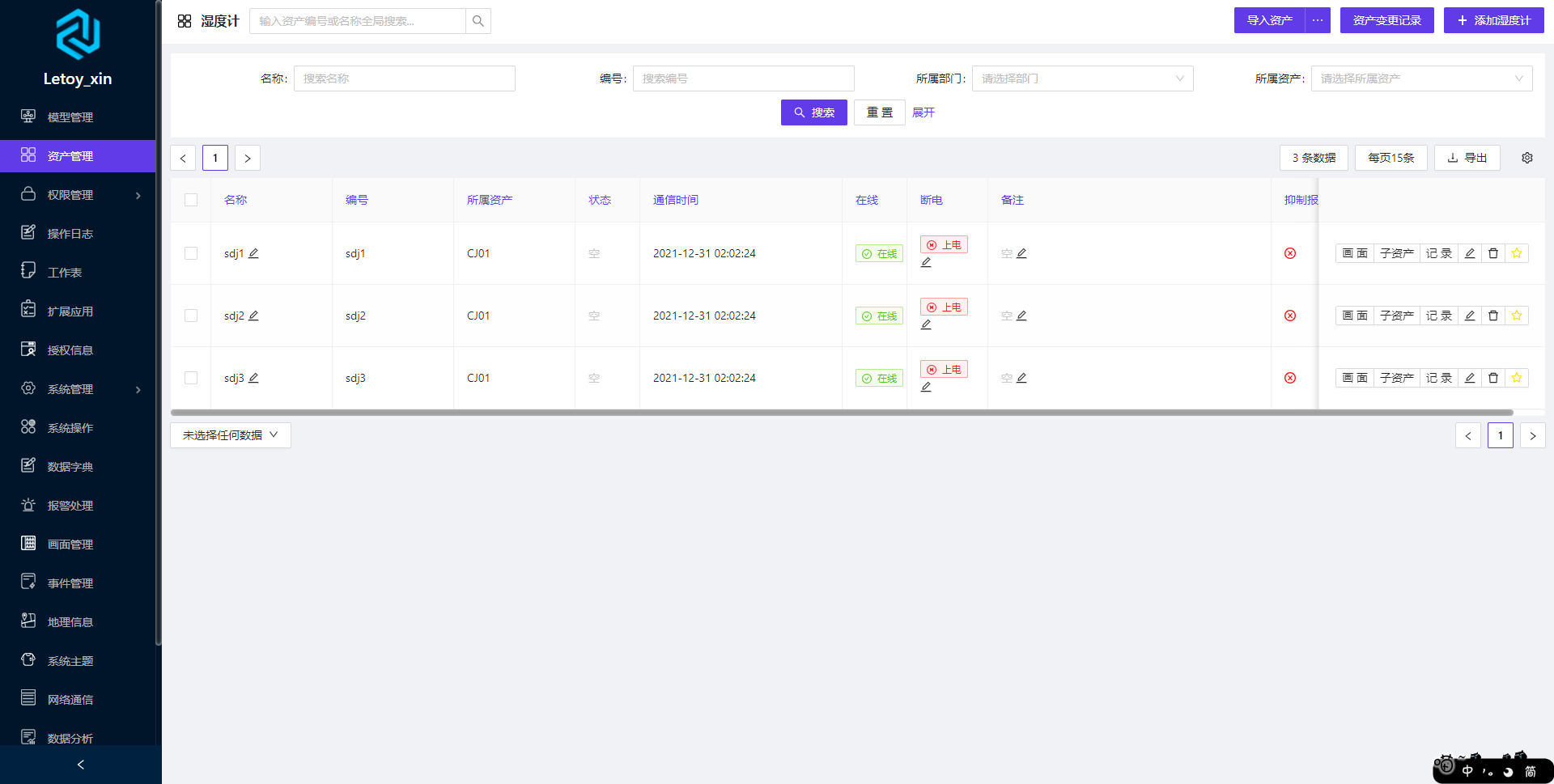Click the edit action icon for sdj3 row

[1470, 378]
